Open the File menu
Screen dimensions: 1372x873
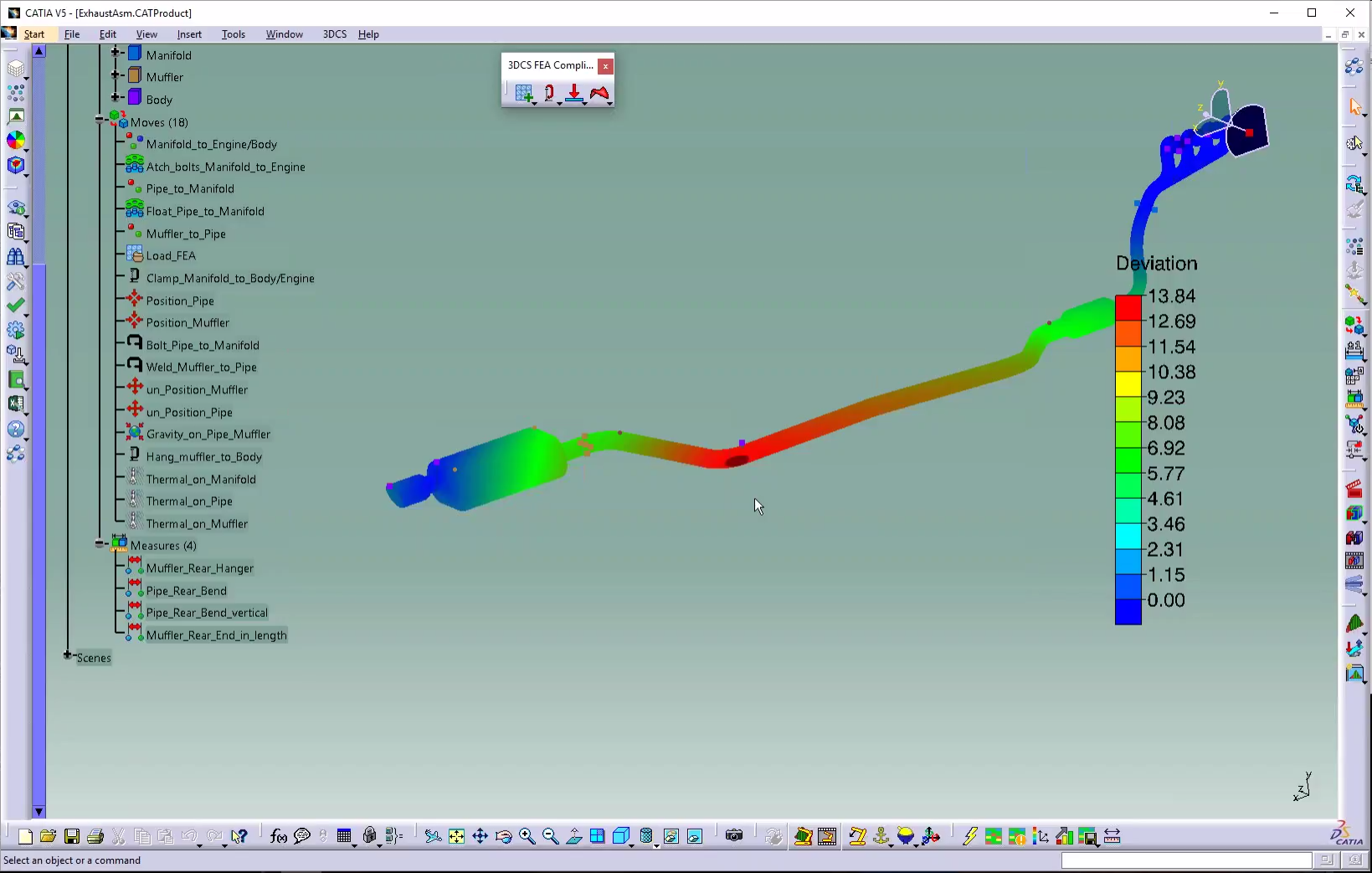[x=72, y=34]
